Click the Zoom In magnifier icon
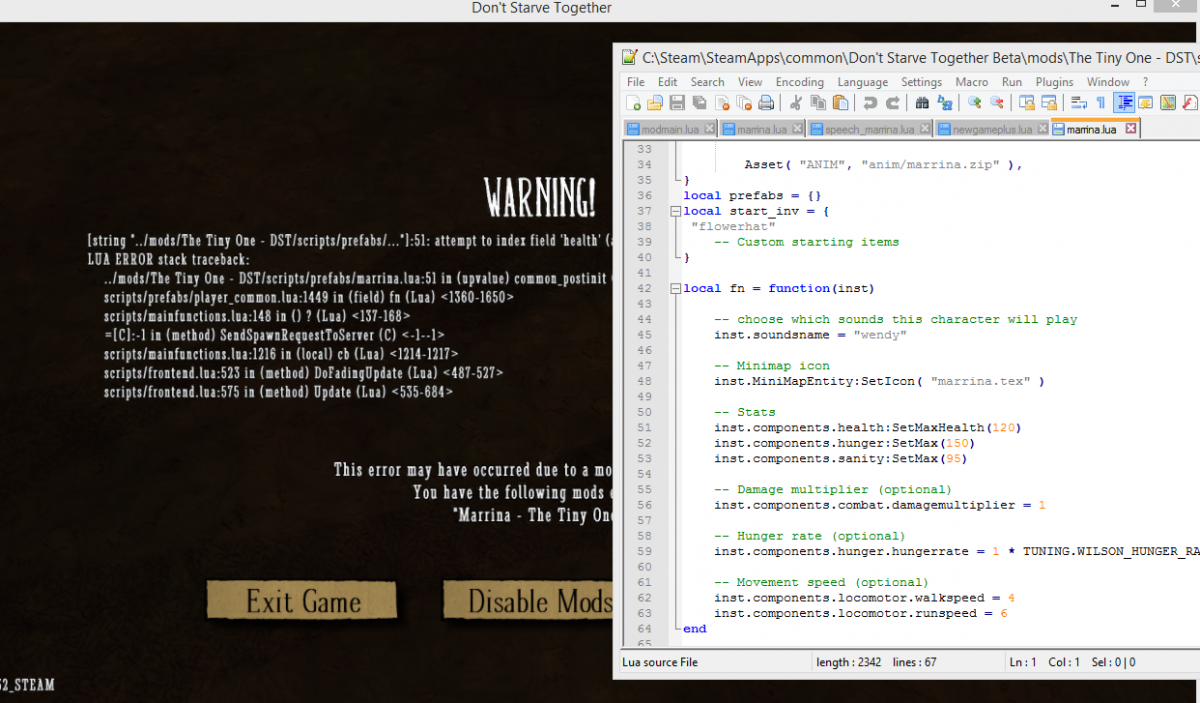1200x703 pixels. coord(974,103)
